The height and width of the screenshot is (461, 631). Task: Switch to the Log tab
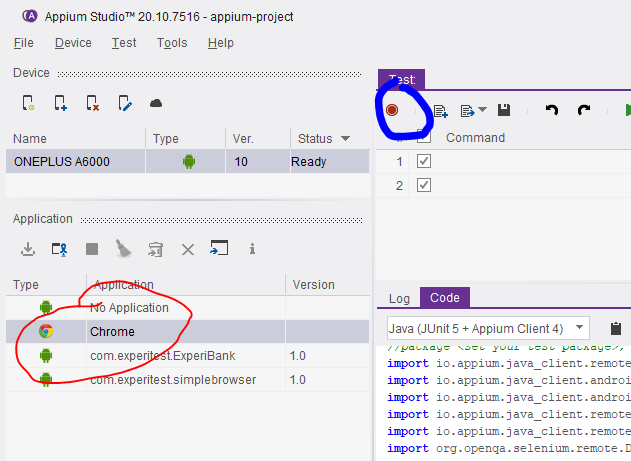pos(399,298)
